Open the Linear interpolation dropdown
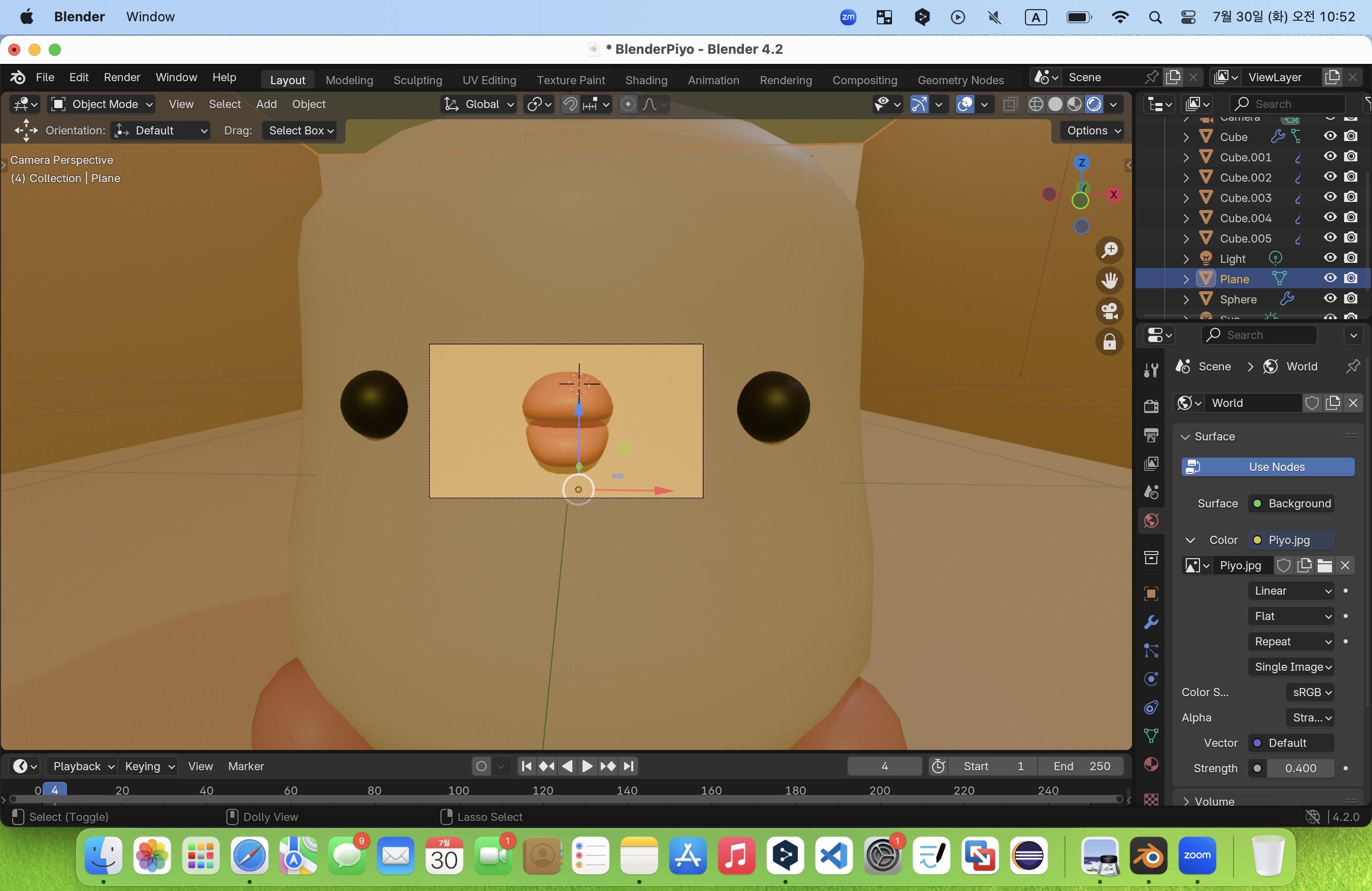The image size is (1372, 891). [1291, 591]
